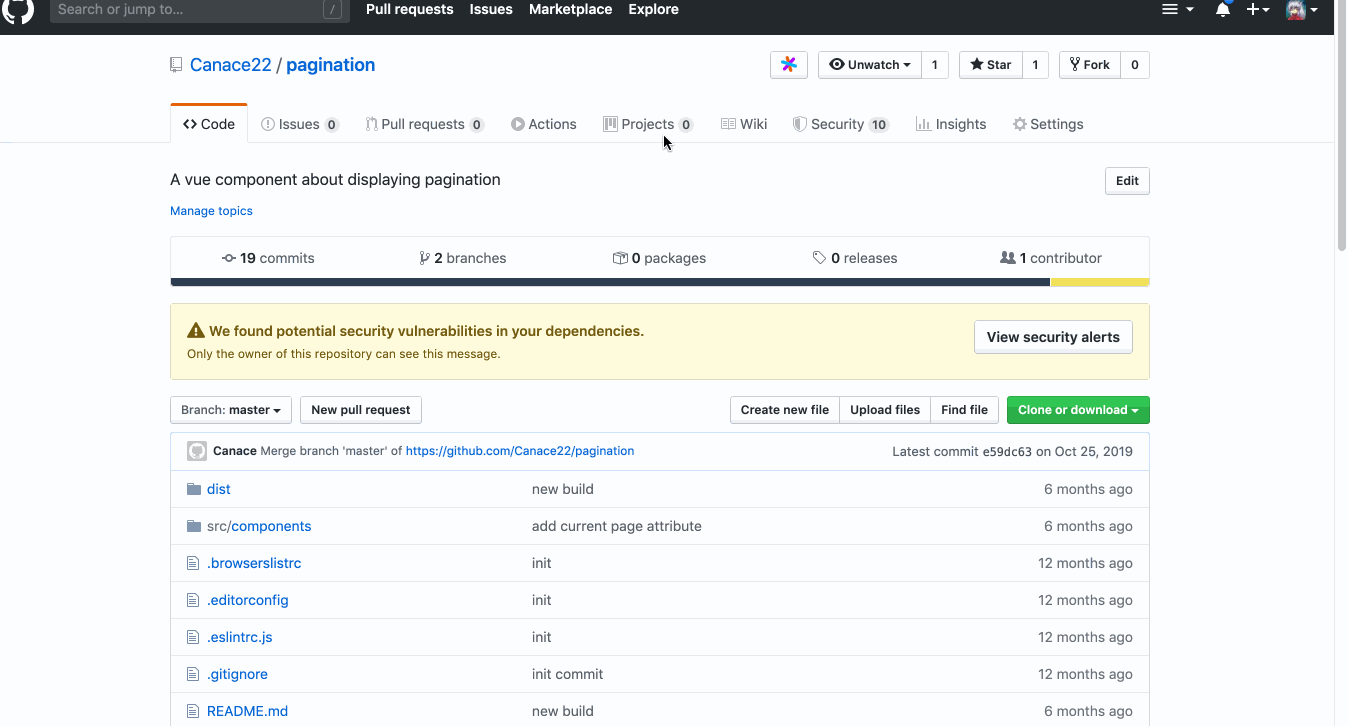This screenshot has width=1348, height=726.
Task: Click Manage topics link
Action: (211, 211)
